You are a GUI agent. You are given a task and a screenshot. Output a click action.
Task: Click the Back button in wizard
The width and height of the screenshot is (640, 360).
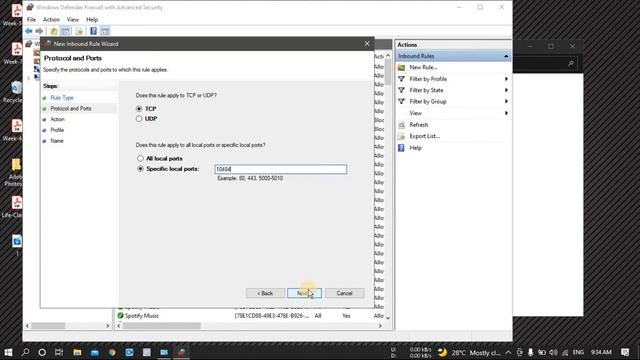point(265,293)
